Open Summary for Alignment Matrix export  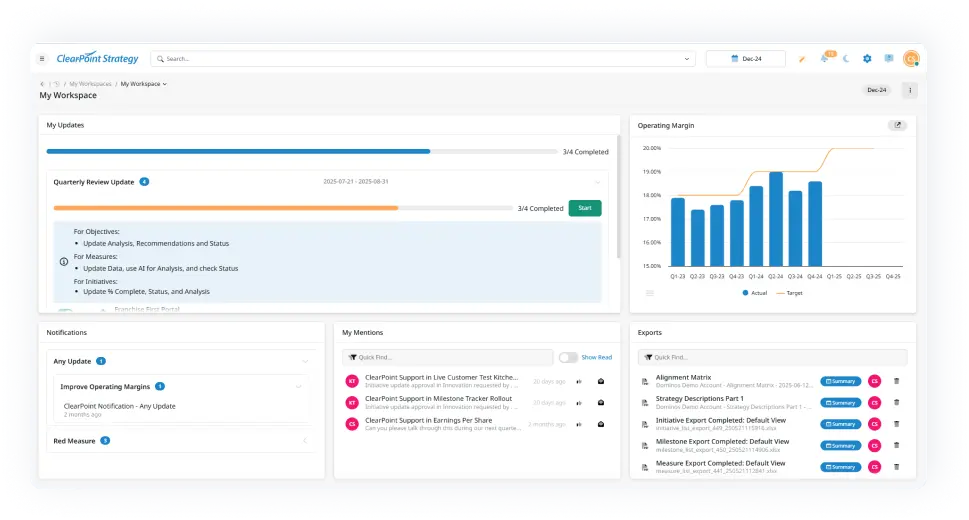click(840, 381)
